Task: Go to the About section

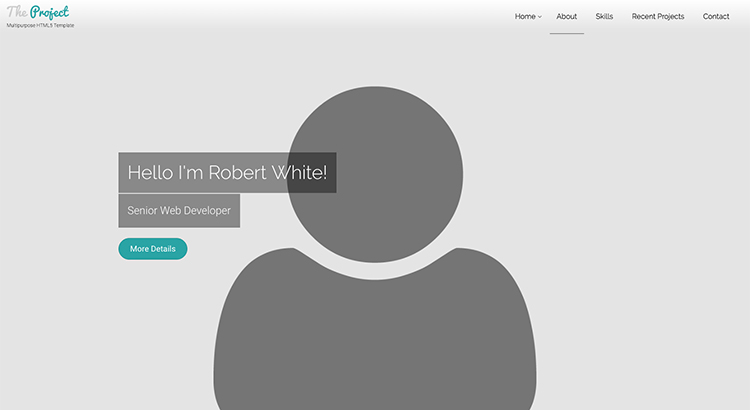Action: pyautogui.click(x=567, y=17)
